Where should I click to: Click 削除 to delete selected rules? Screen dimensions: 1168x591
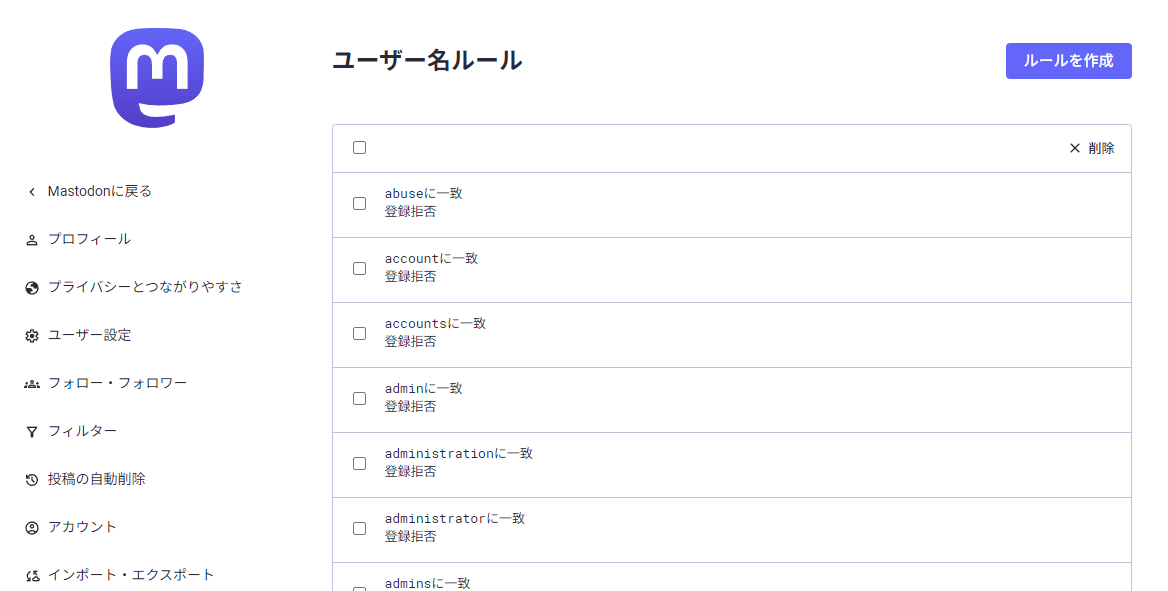point(1092,148)
